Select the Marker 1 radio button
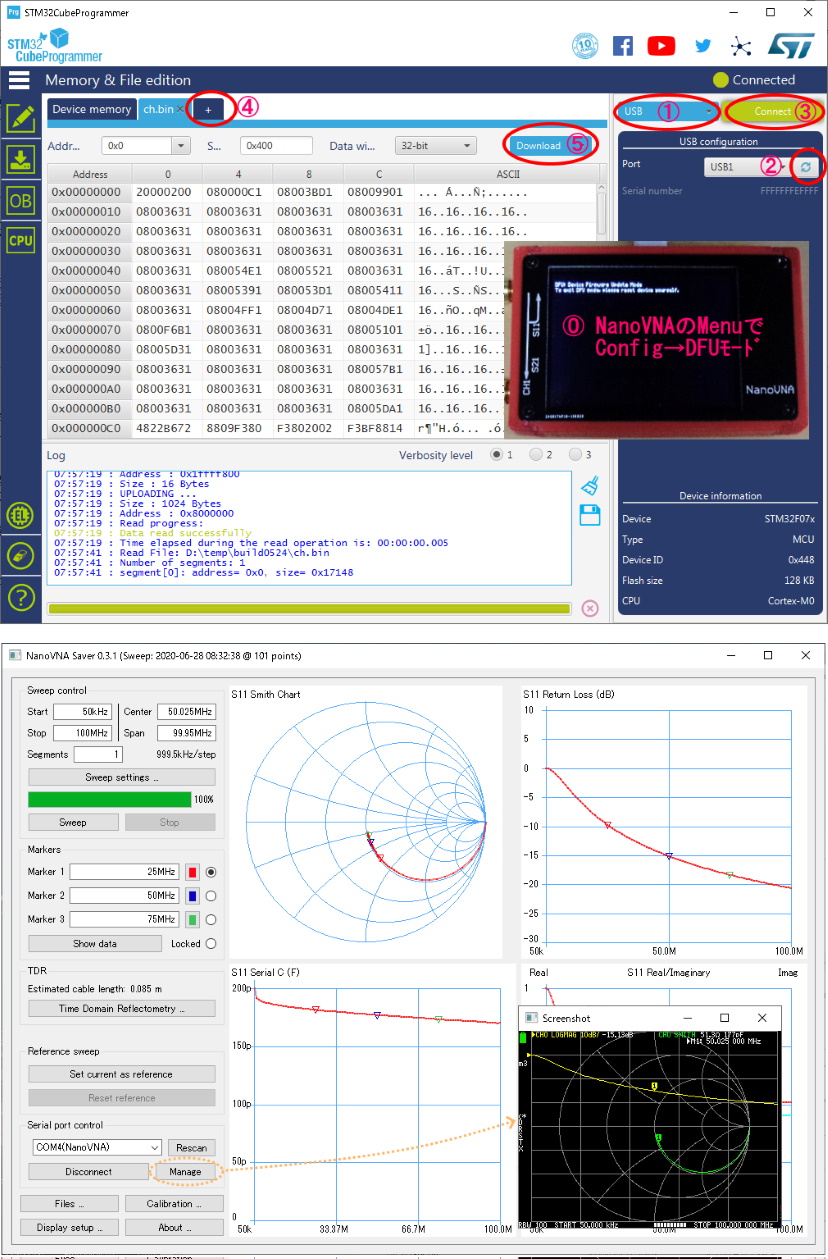 [x=210, y=872]
